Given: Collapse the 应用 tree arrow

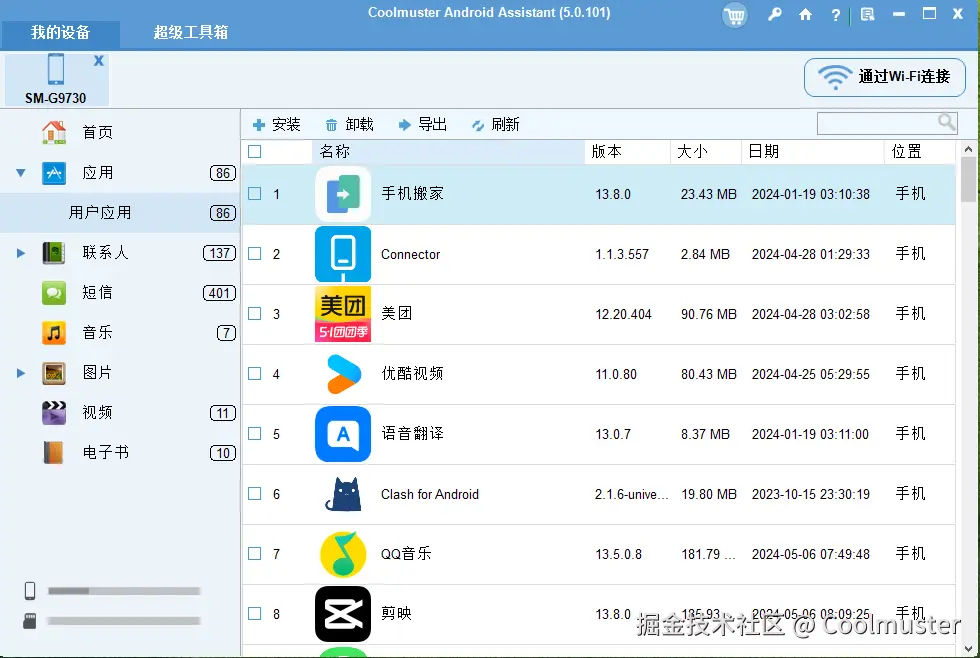Looking at the screenshot, I should coord(21,173).
